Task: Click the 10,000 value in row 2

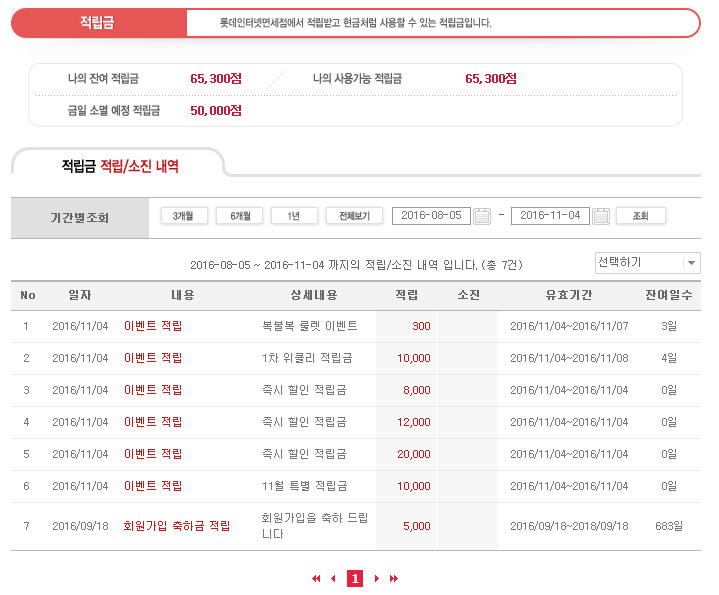Action: click(414, 358)
